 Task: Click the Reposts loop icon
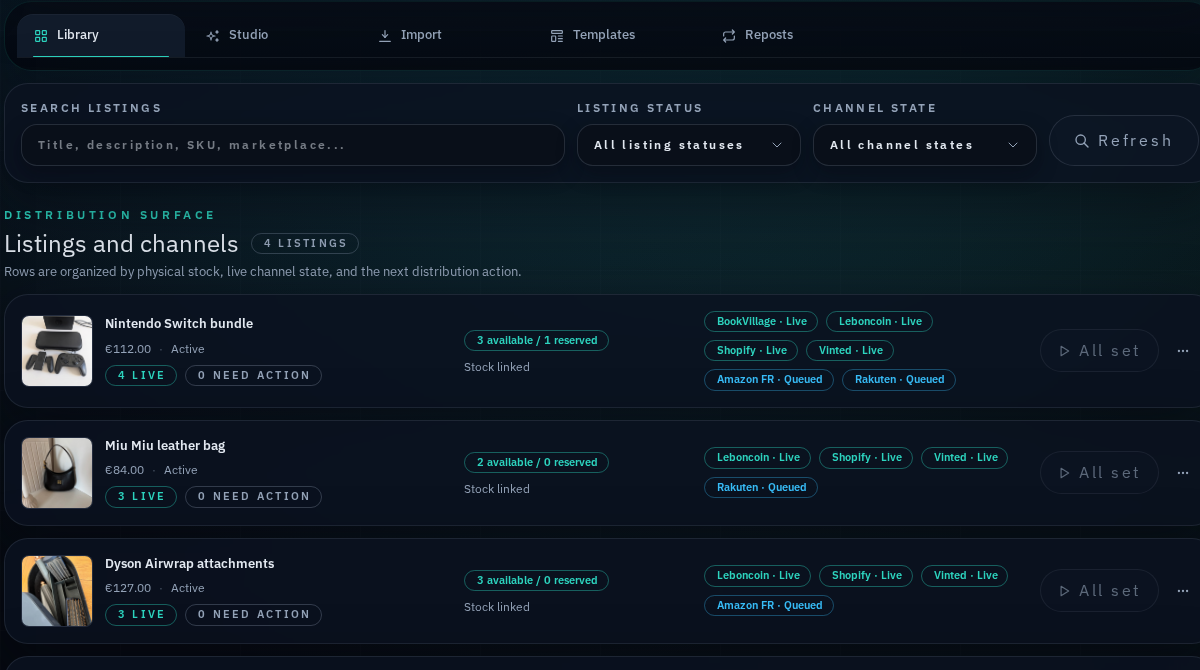[x=729, y=36]
